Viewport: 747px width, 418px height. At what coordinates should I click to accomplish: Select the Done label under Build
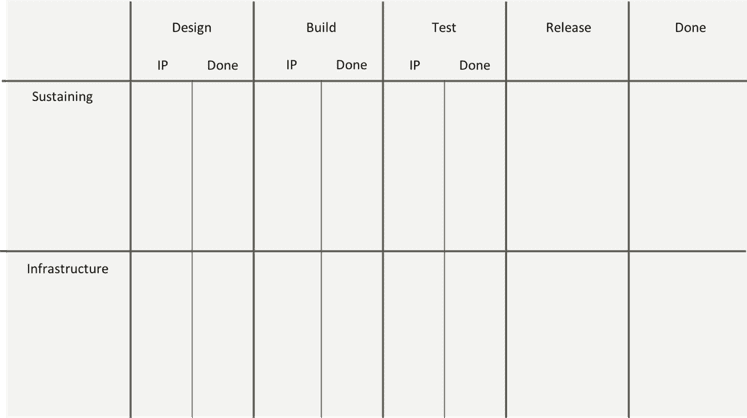(352, 65)
